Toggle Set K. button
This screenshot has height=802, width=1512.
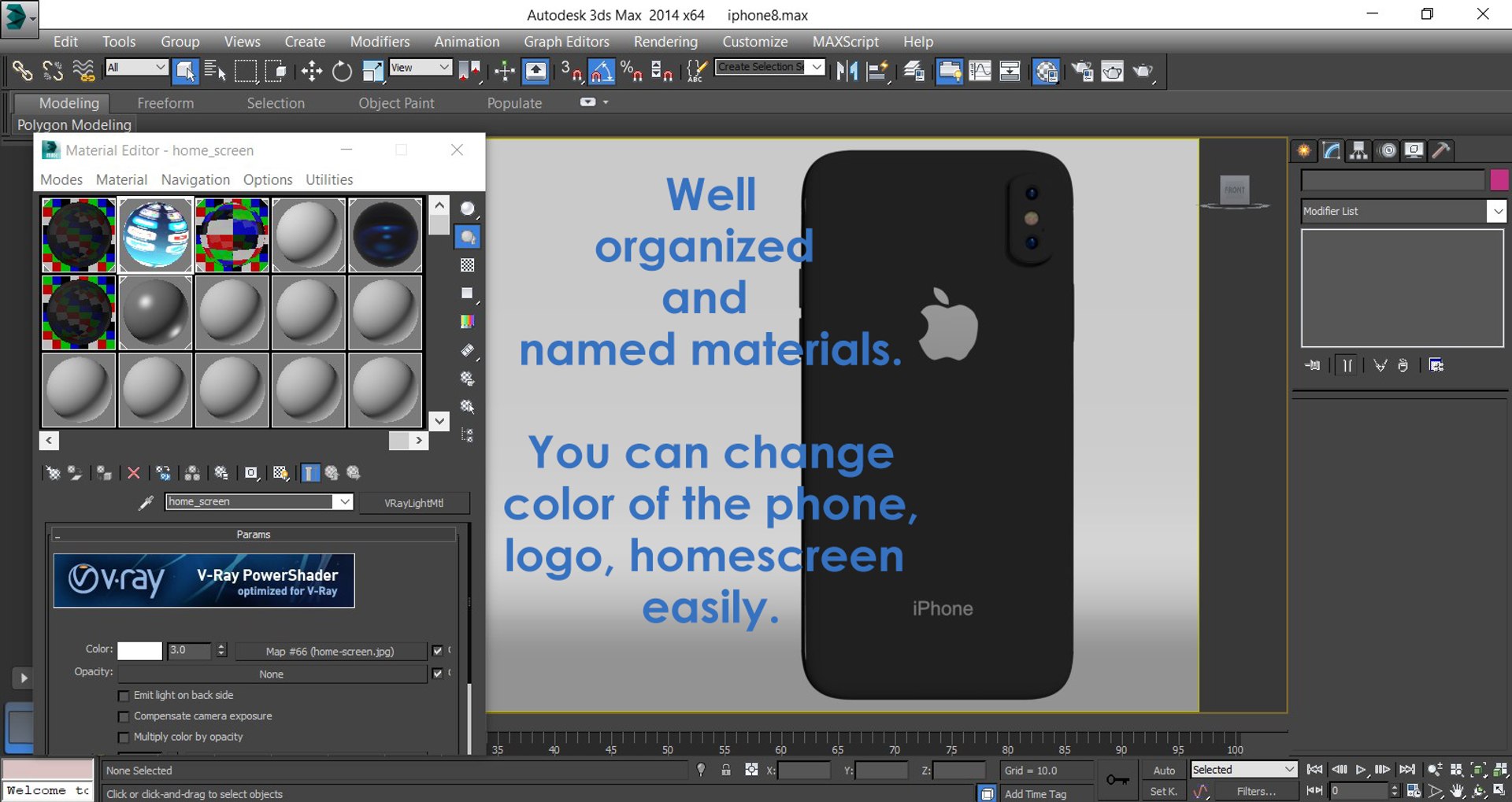(x=1164, y=791)
